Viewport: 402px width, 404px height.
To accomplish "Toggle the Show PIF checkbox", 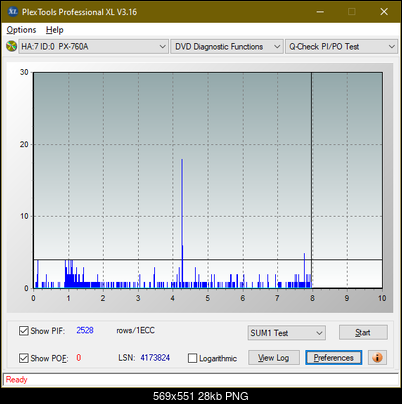I will 24,331.
